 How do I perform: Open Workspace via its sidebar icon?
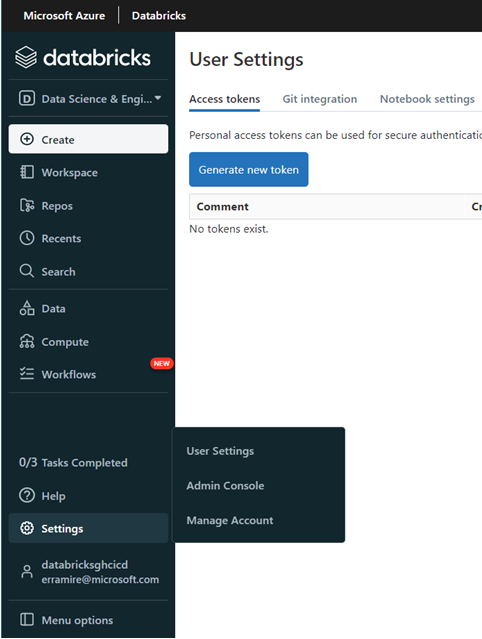click(x=27, y=172)
